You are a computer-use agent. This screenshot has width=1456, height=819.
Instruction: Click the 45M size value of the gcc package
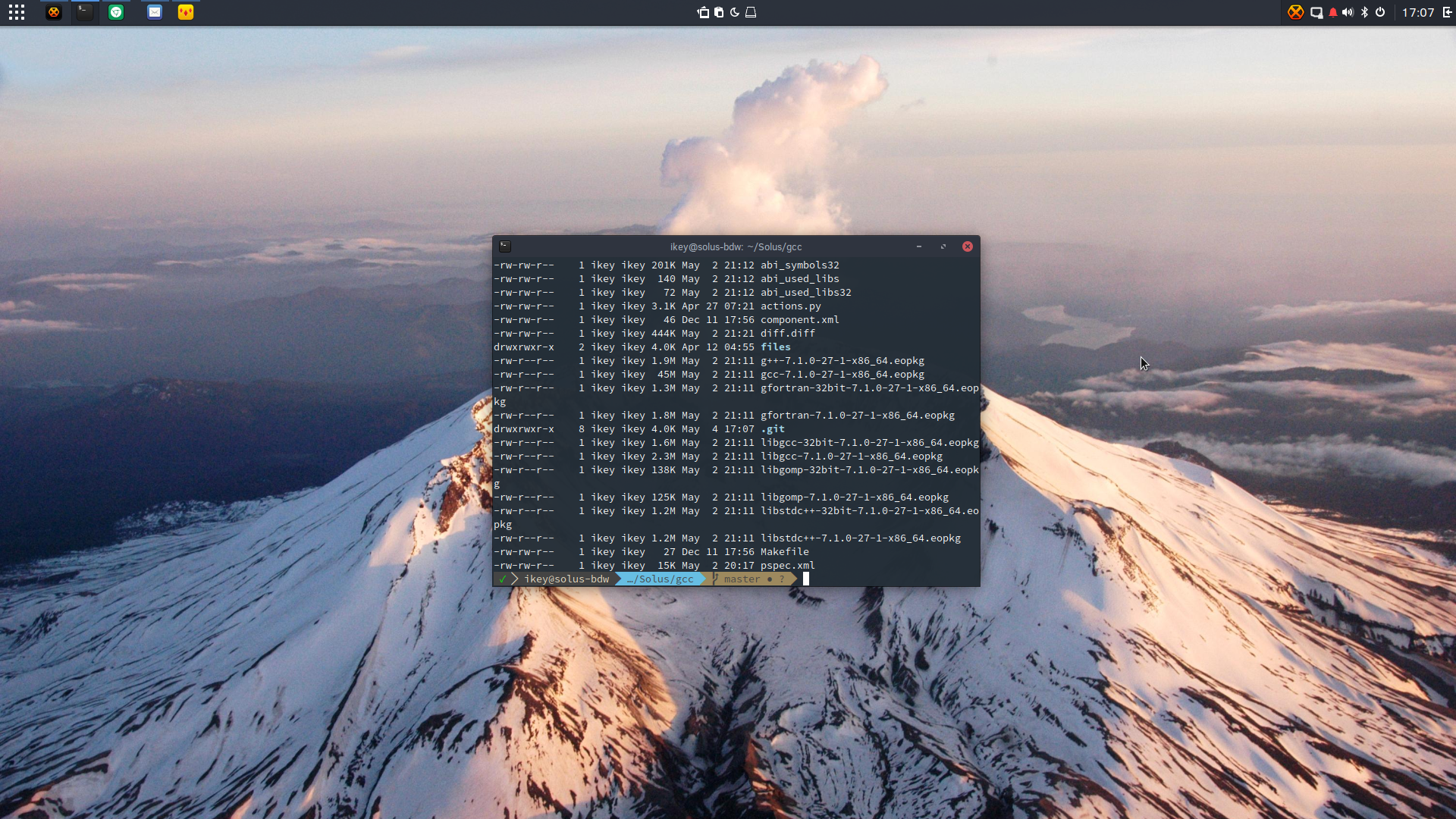667,375
